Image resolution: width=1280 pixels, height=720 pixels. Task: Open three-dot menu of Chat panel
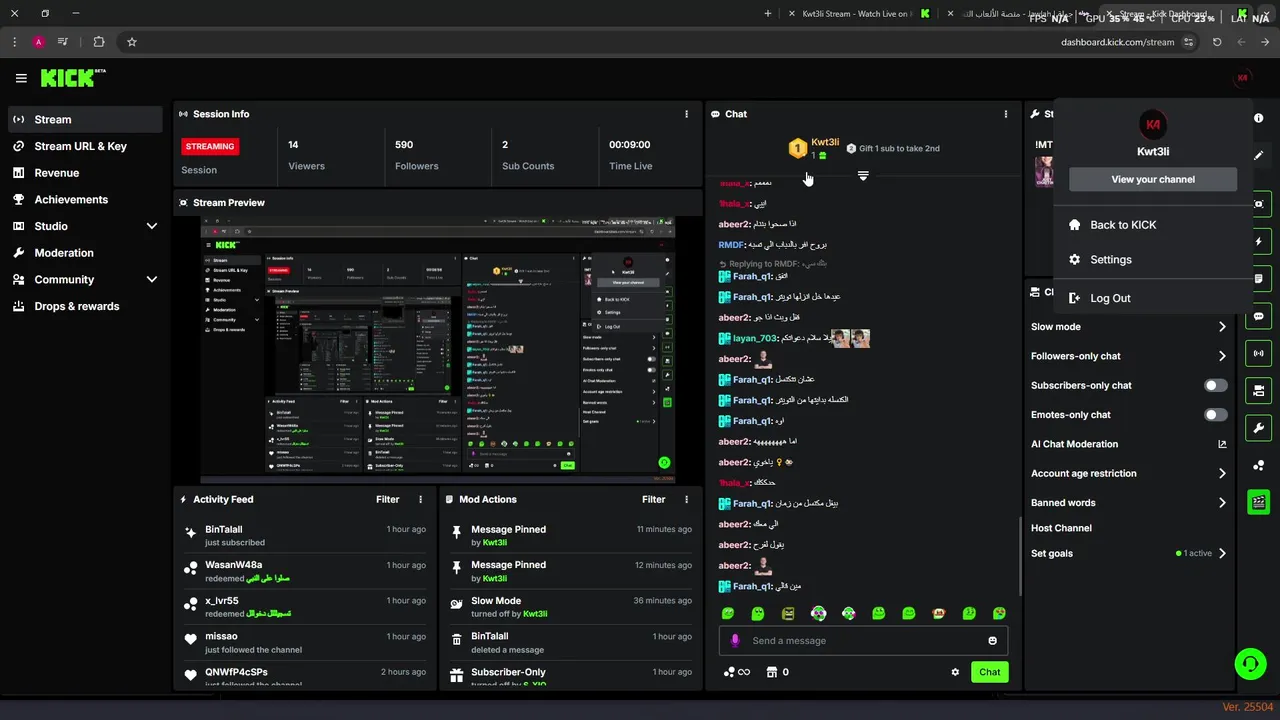(1006, 114)
